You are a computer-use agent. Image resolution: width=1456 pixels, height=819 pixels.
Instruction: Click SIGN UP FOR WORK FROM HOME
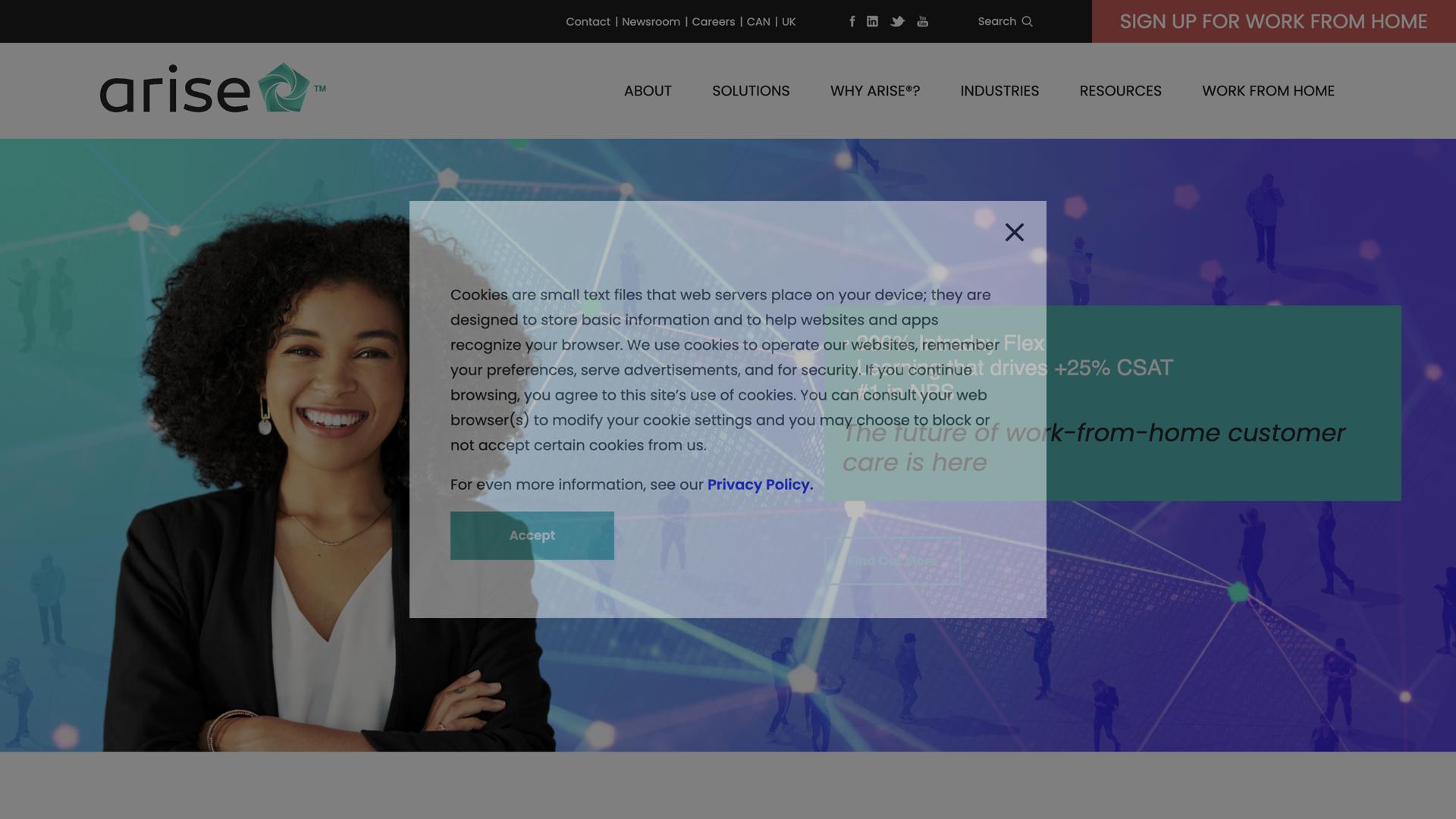pyautogui.click(x=1274, y=21)
